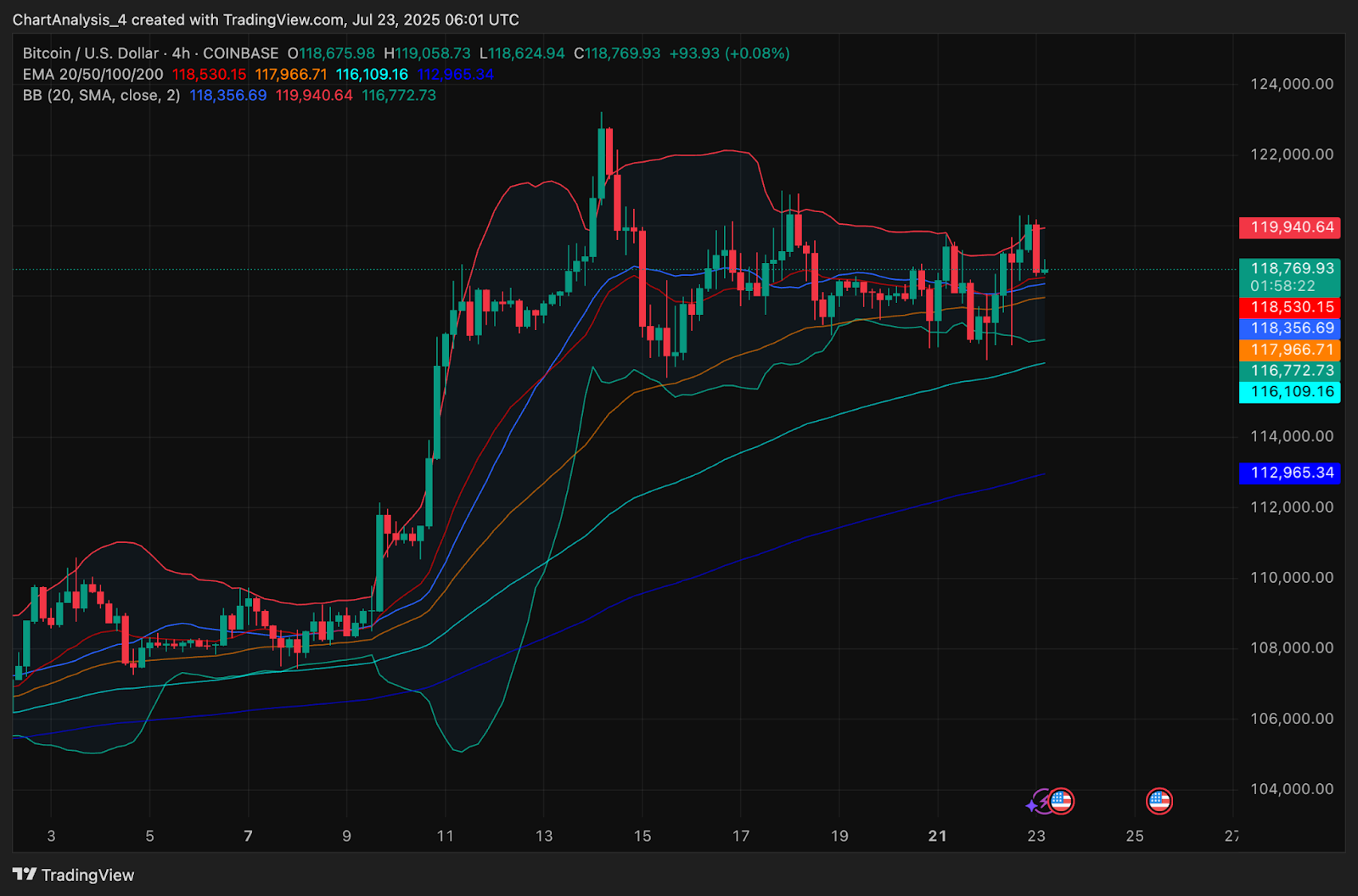1358x896 pixels.
Task: Click the 116,772.73 lower band label
Action: click(x=1290, y=371)
